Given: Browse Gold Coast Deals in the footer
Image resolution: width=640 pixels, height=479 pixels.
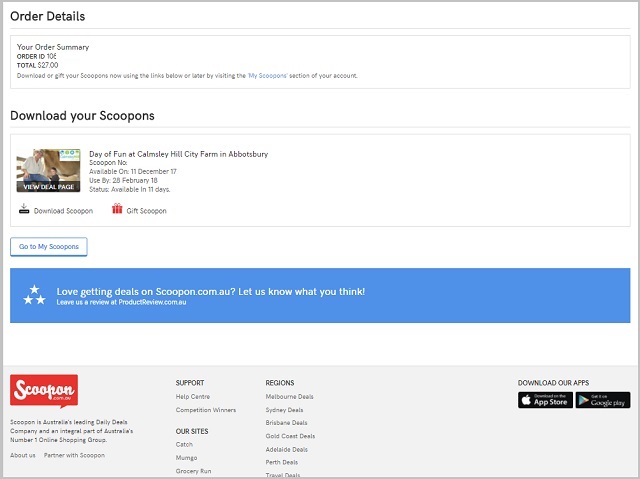Looking at the screenshot, I should (x=290, y=436).
